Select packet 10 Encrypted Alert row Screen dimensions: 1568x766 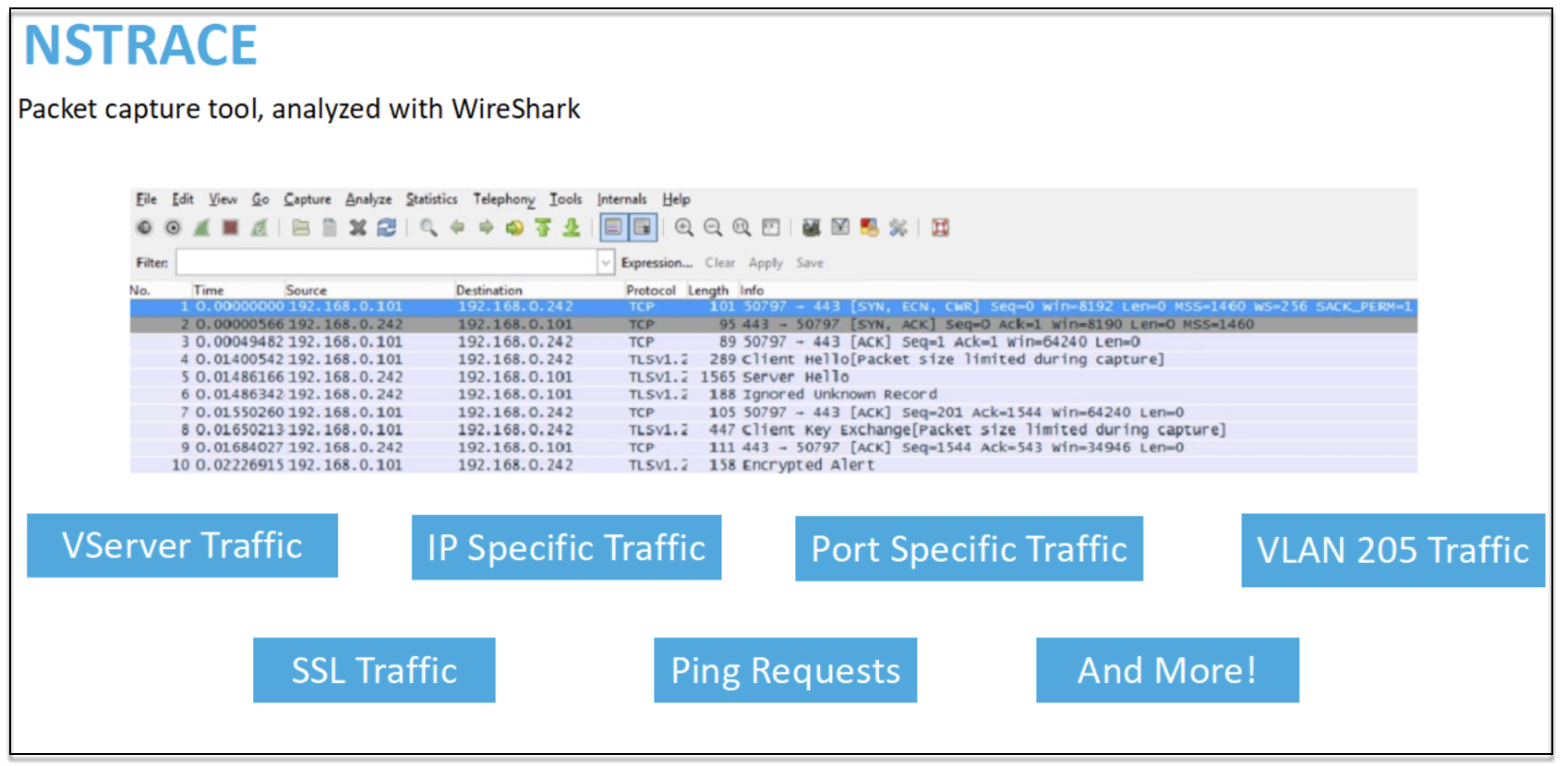click(773, 464)
